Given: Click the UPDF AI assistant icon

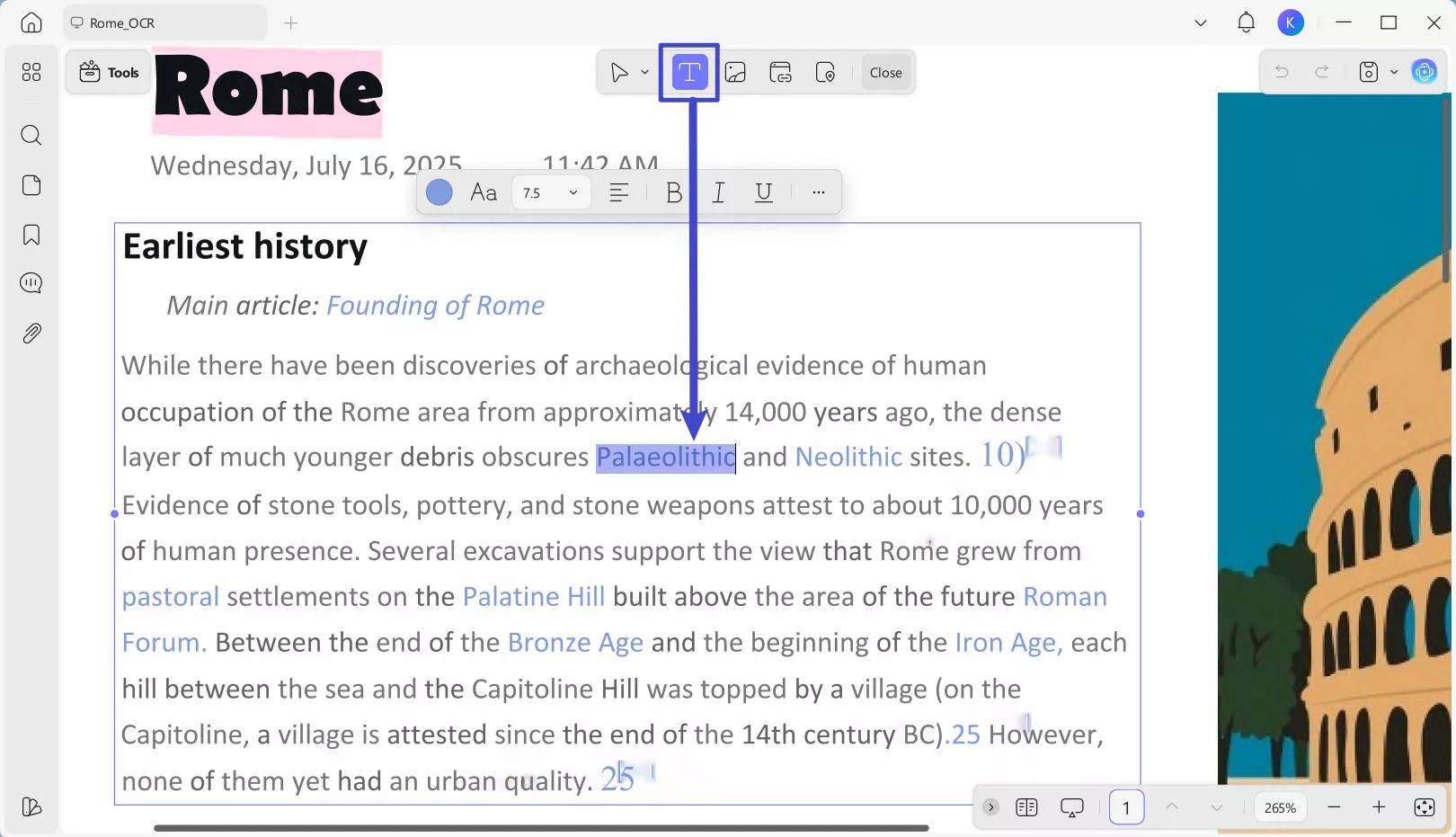Looking at the screenshot, I should [1425, 72].
